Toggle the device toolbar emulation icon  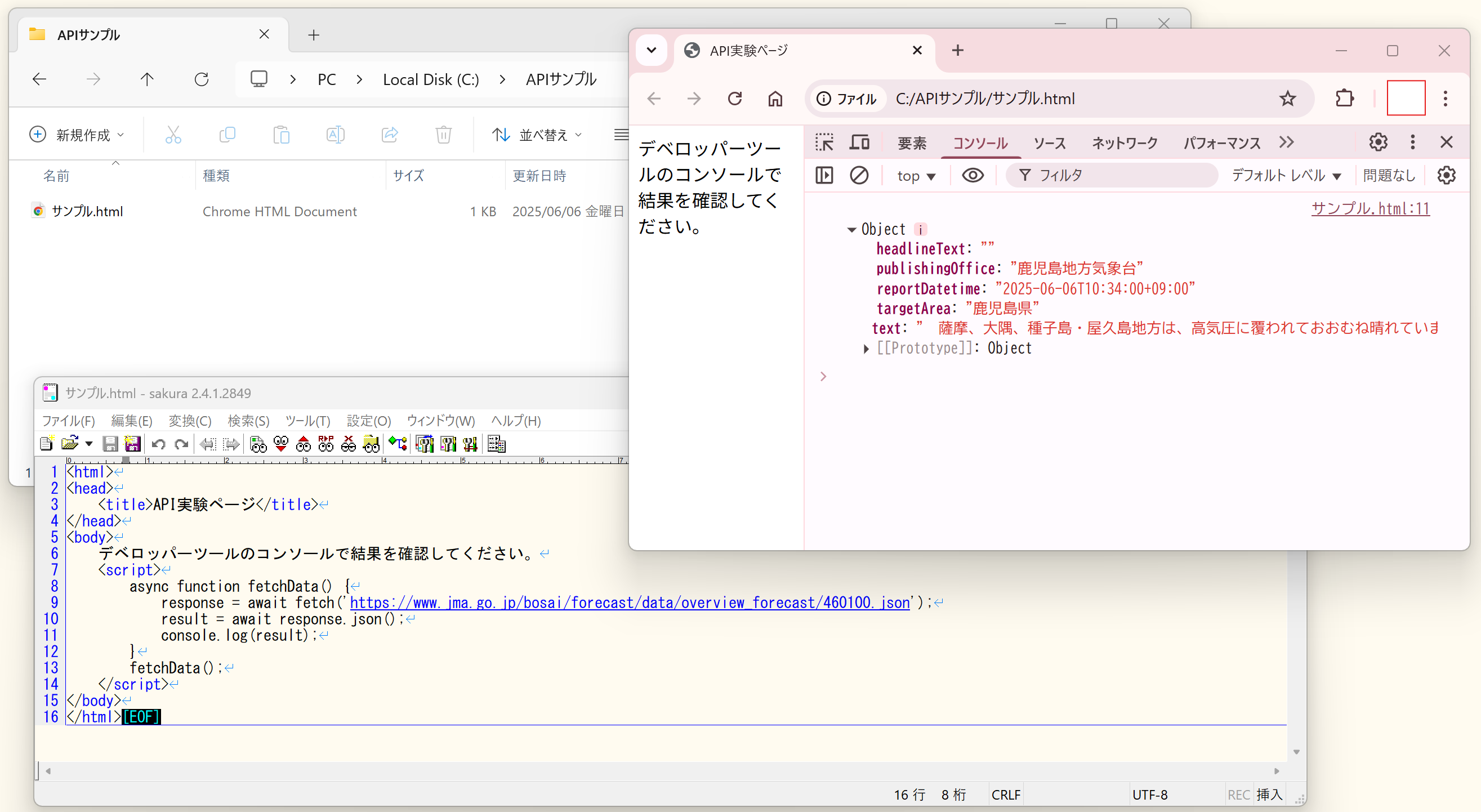(859, 142)
